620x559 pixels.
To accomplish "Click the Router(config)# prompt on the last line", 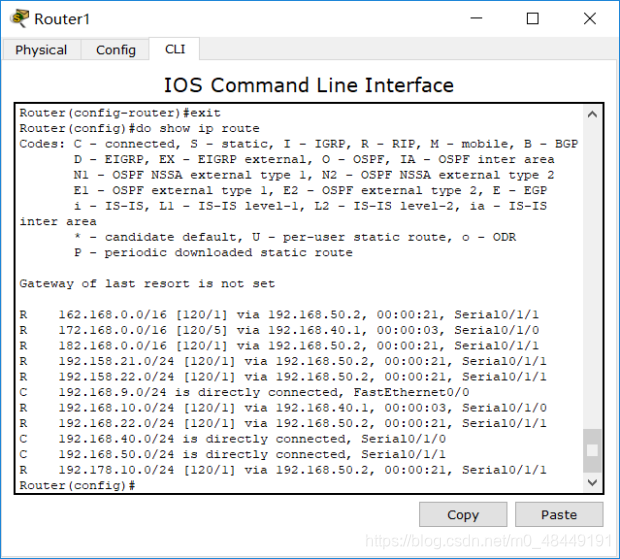I will click(78, 485).
